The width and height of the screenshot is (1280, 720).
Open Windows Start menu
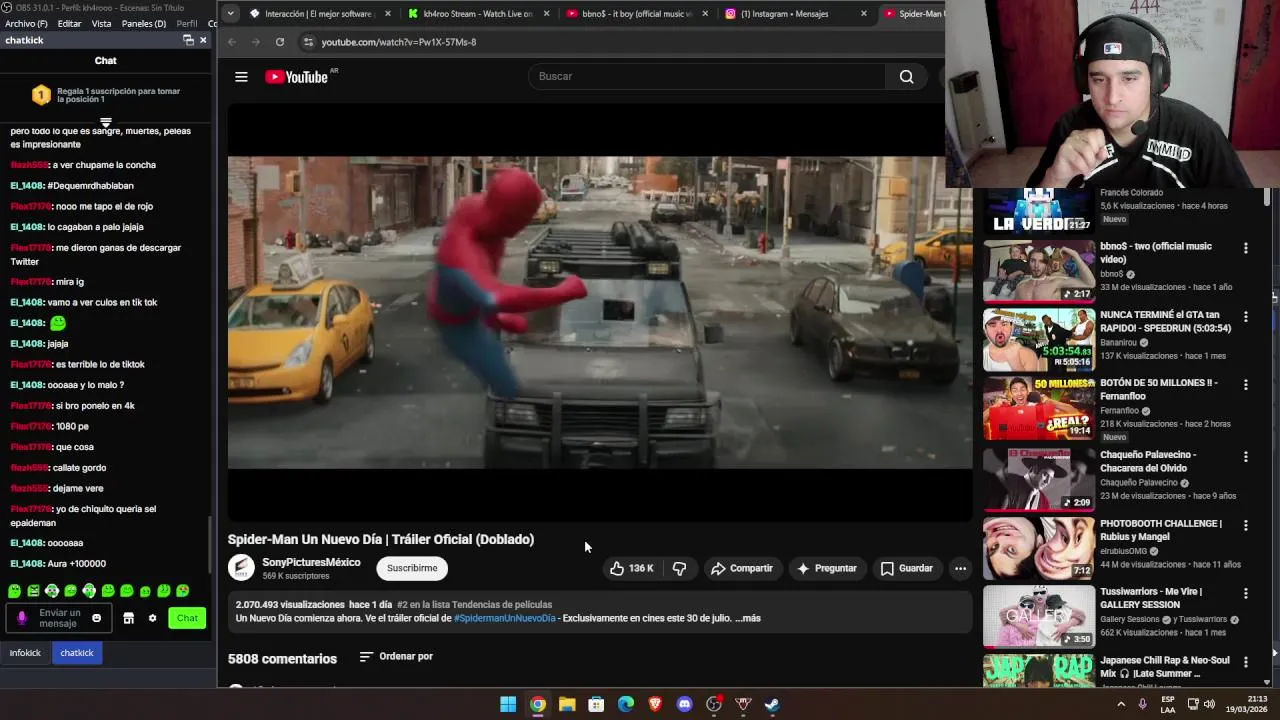tap(508, 704)
